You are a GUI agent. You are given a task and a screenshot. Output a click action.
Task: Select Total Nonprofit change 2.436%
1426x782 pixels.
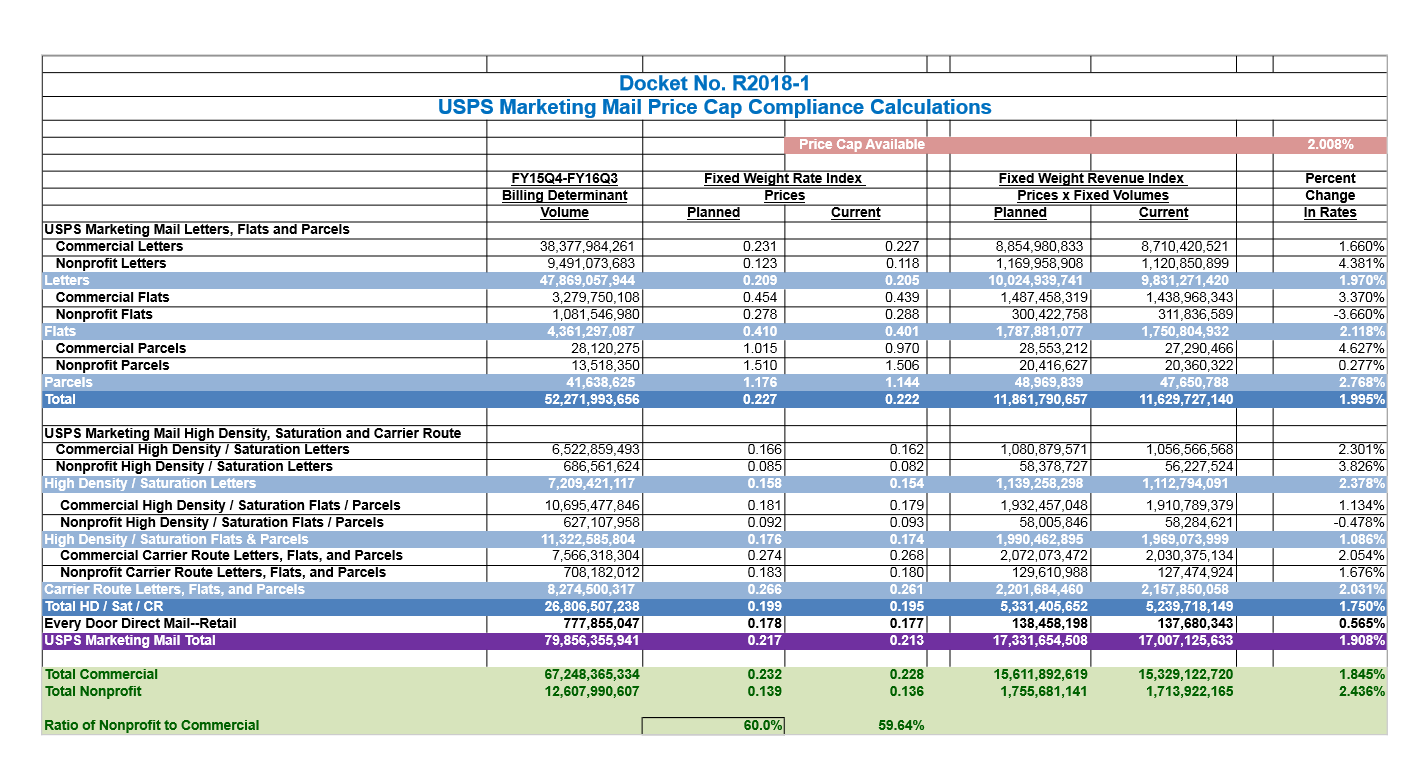[1361, 692]
